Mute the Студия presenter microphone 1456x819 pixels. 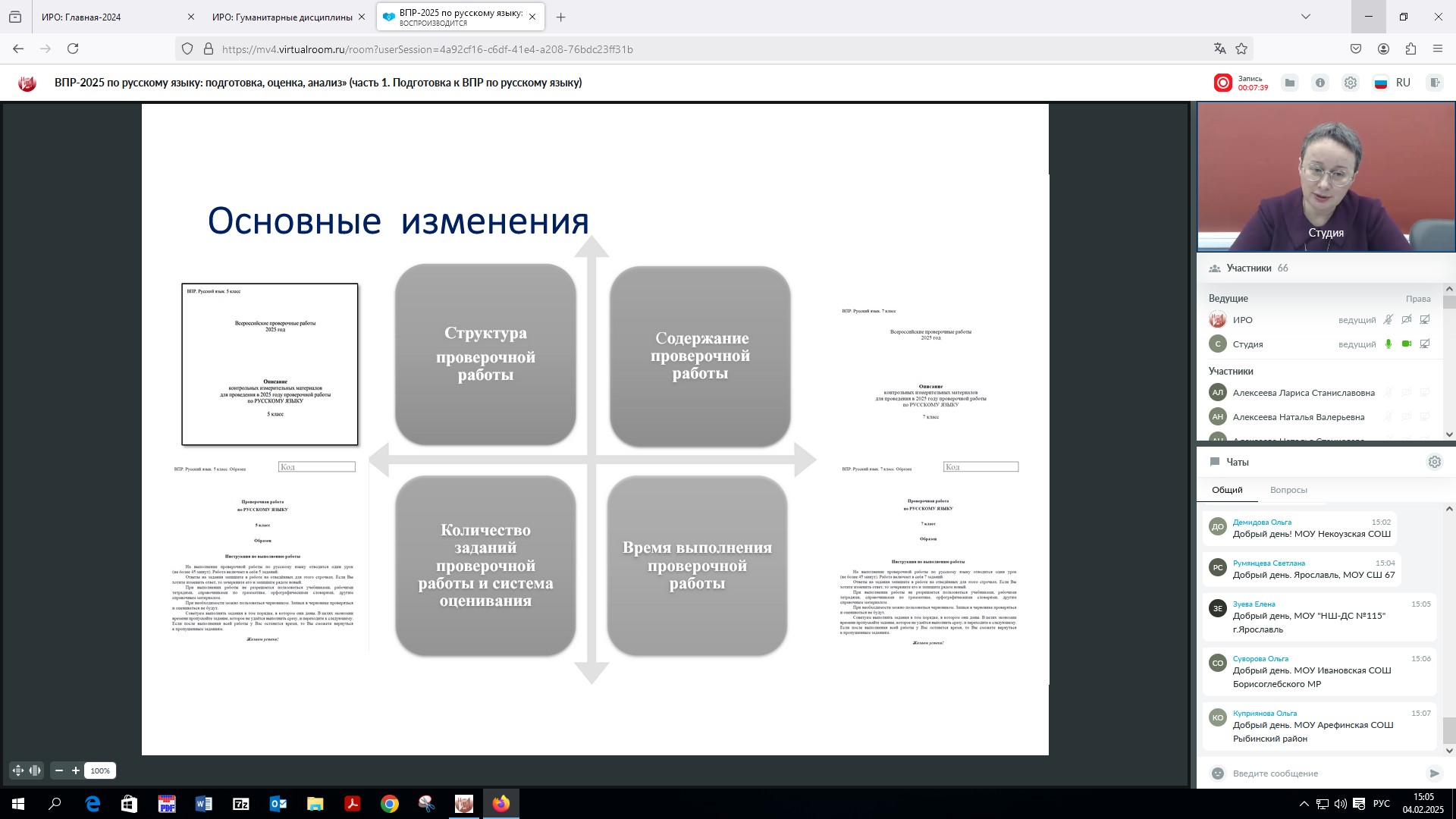[x=1389, y=344]
